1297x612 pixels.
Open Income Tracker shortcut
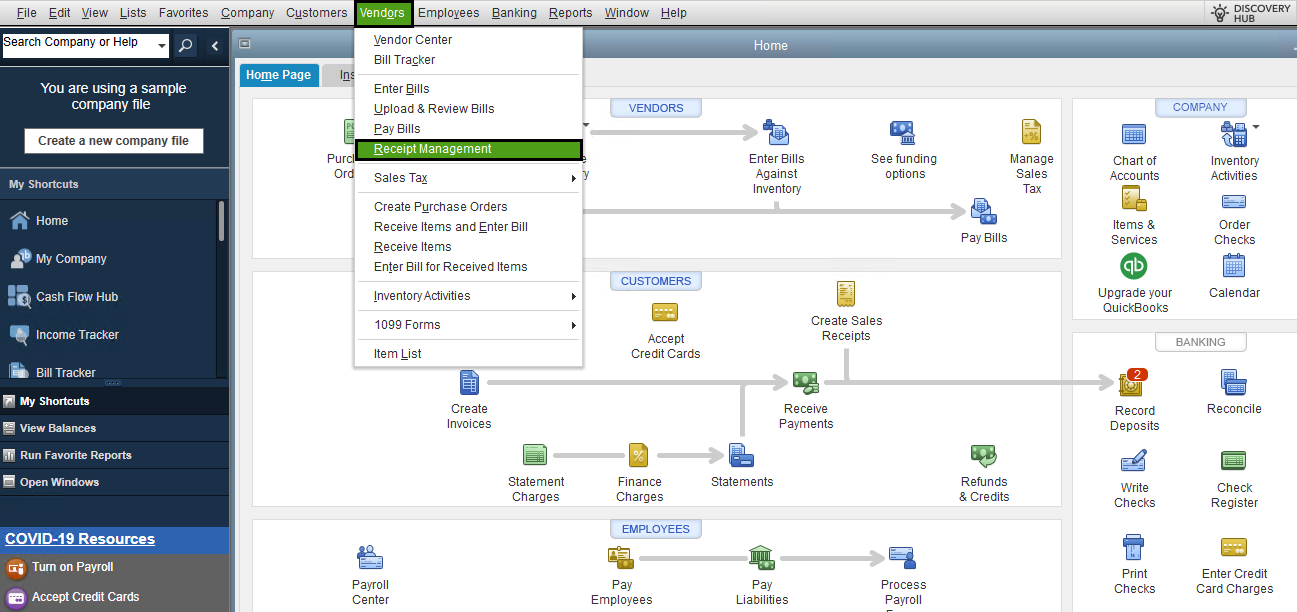click(77, 335)
